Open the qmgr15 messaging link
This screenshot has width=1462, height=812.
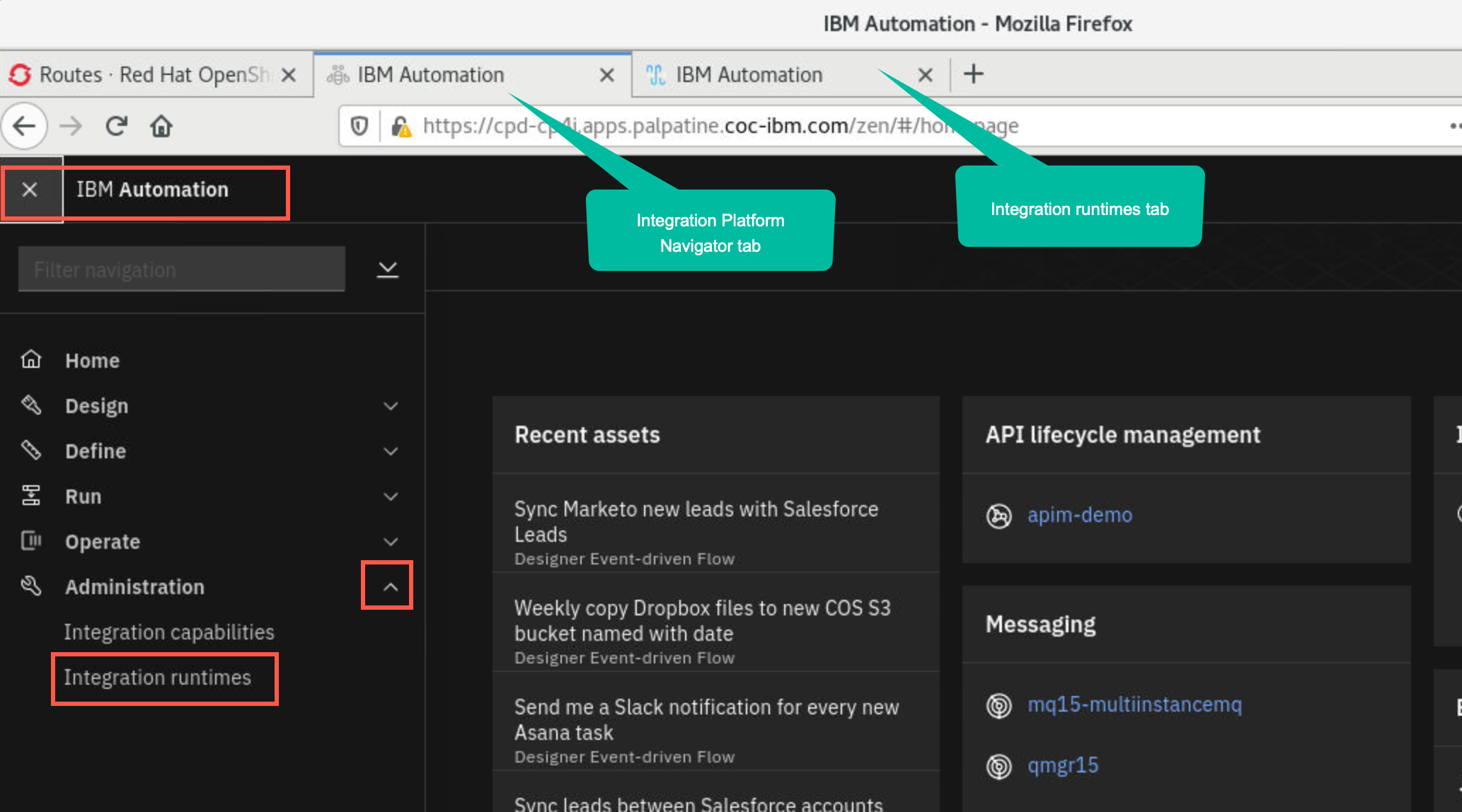coord(1063,765)
